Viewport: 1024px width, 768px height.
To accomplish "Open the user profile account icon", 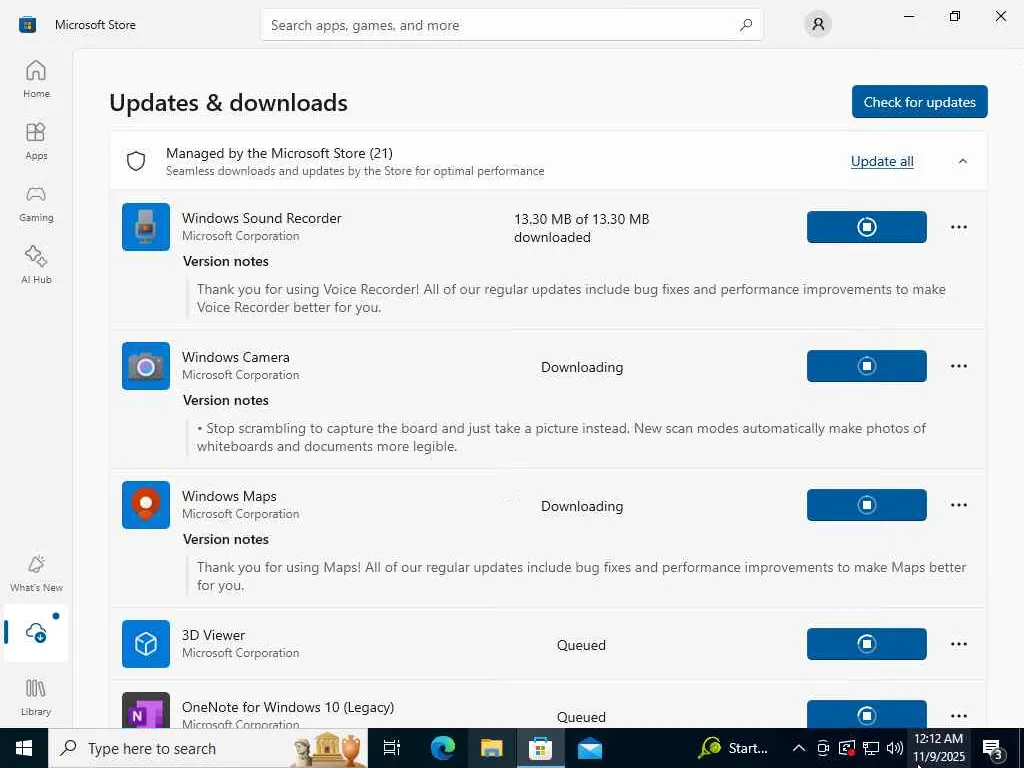I will click(818, 25).
